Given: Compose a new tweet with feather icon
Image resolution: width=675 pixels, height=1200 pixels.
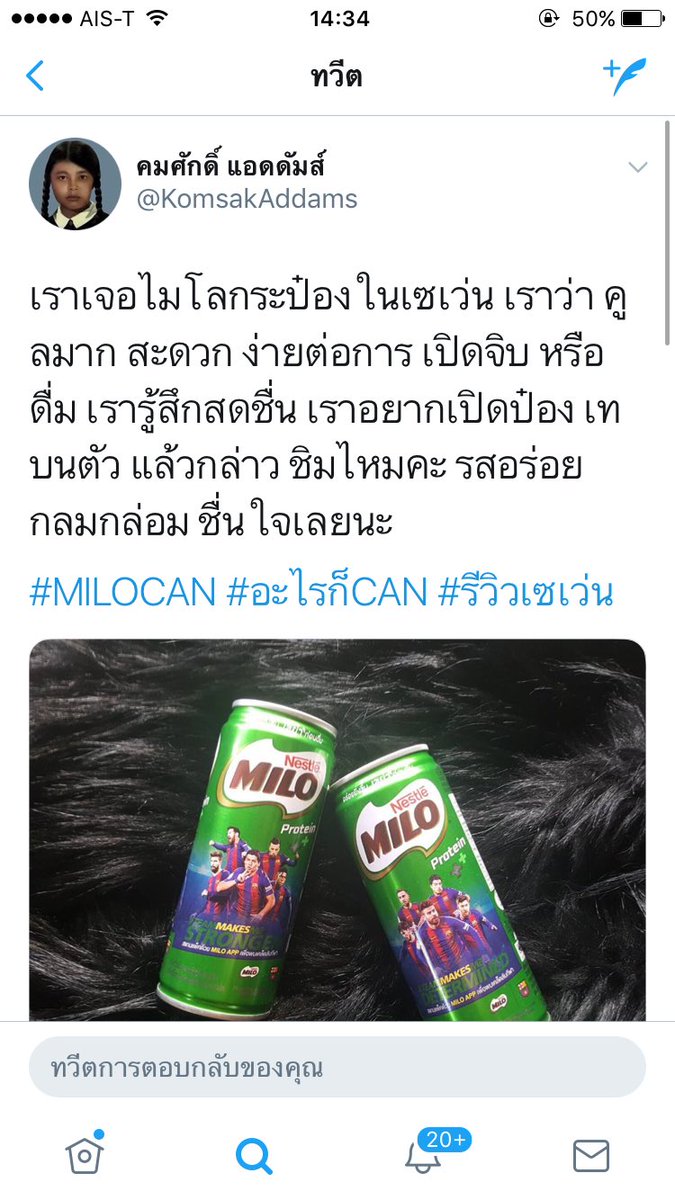Looking at the screenshot, I should coord(624,76).
